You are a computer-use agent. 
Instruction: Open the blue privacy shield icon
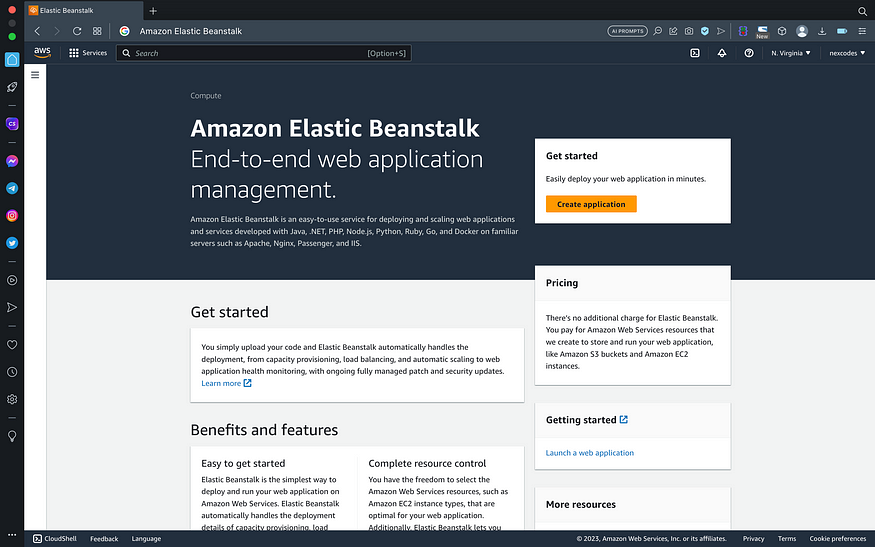pyautogui.click(x=705, y=31)
